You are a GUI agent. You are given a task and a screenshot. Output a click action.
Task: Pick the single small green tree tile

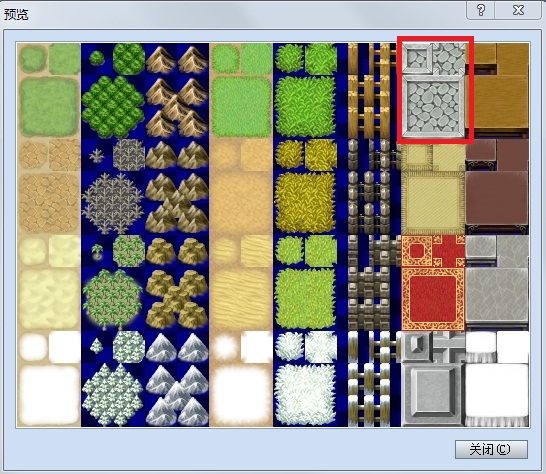click(x=97, y=58)
